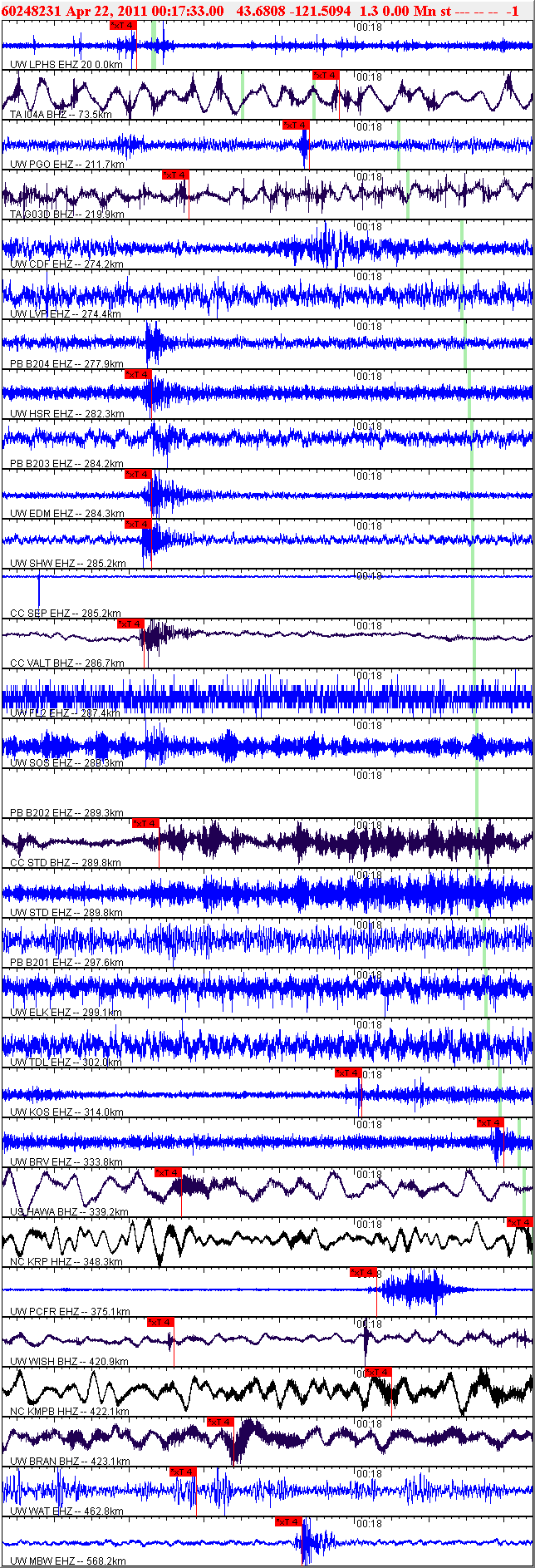The width and height of the screenshot is (535, 1568).
Task: Click the red pick marker on UW PGO trace
Action: 296,126
